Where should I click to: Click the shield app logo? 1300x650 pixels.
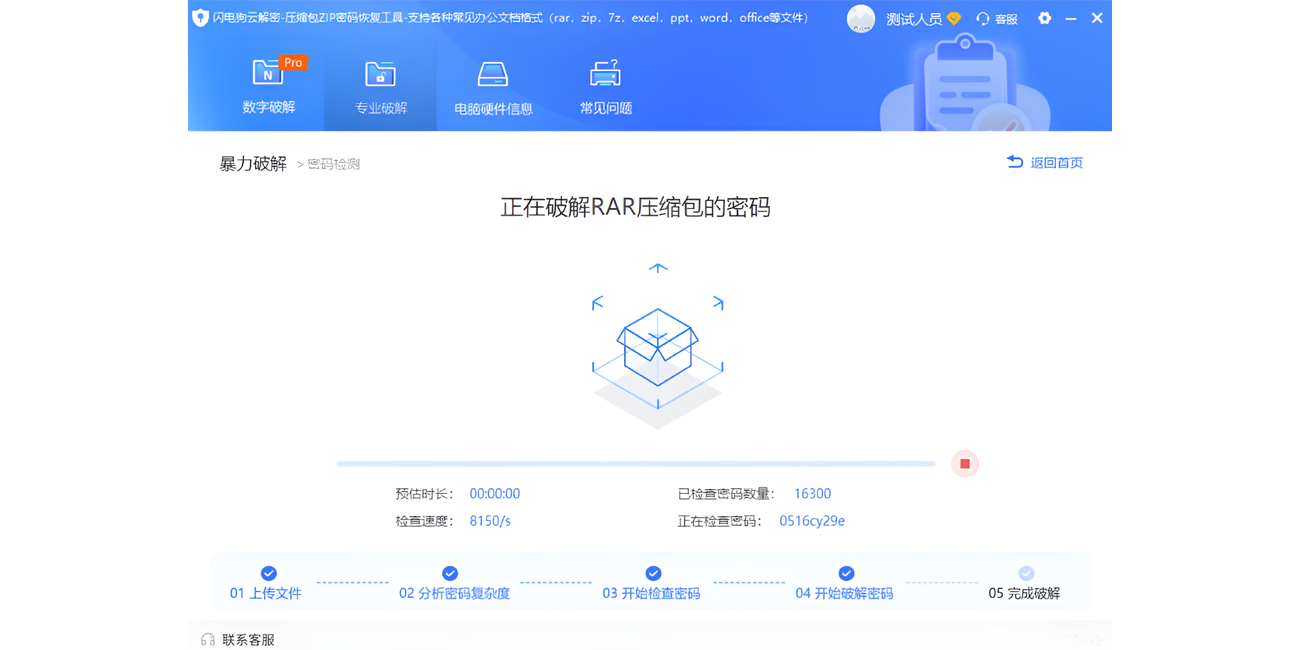pos(198,17)
